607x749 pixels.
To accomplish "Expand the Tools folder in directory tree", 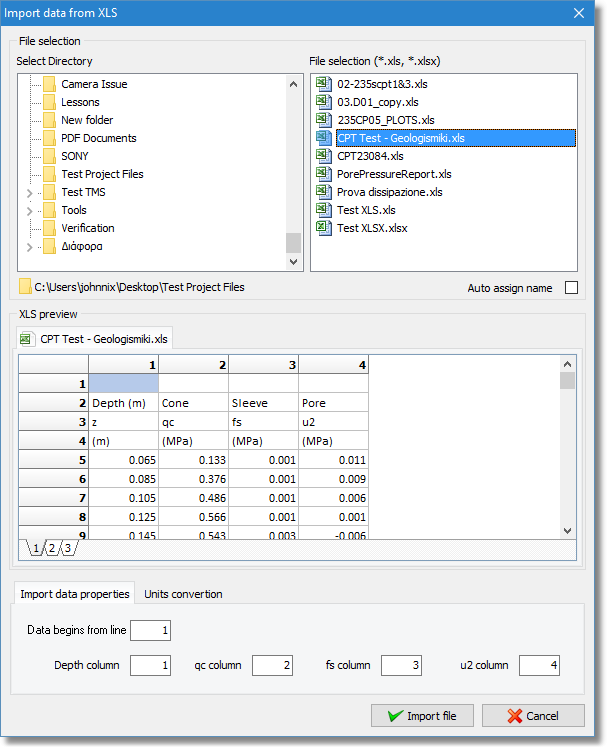I will [x=29, y=210].
